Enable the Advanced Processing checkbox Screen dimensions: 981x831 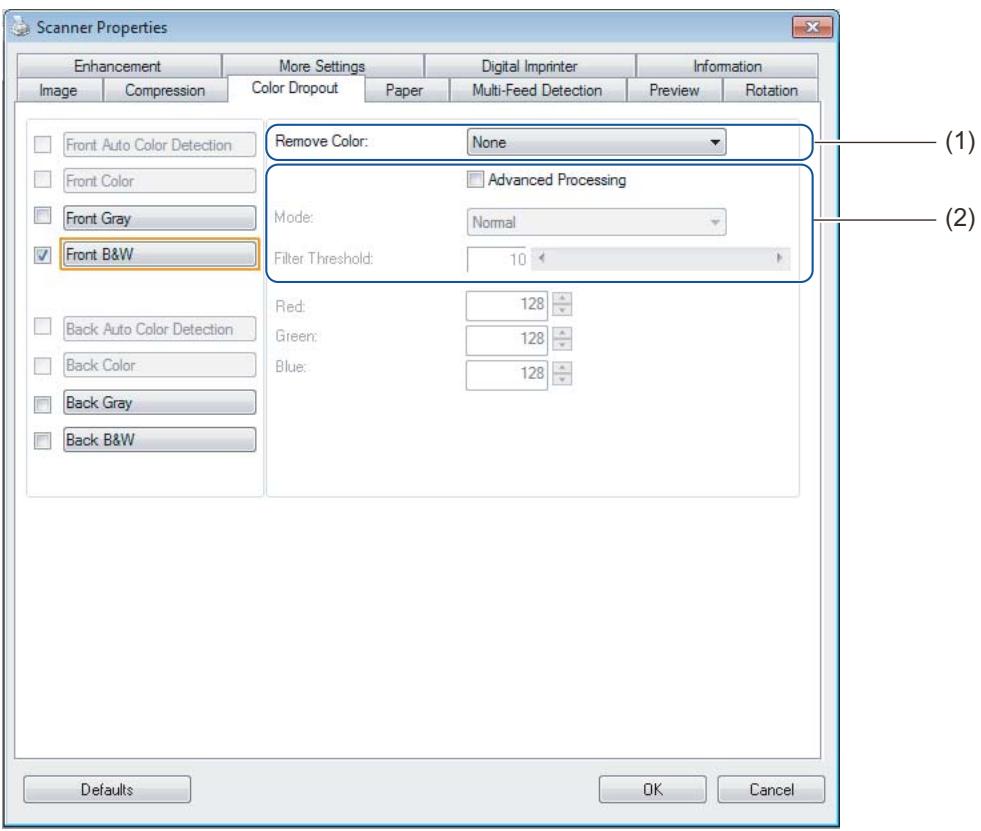[475, 180]
